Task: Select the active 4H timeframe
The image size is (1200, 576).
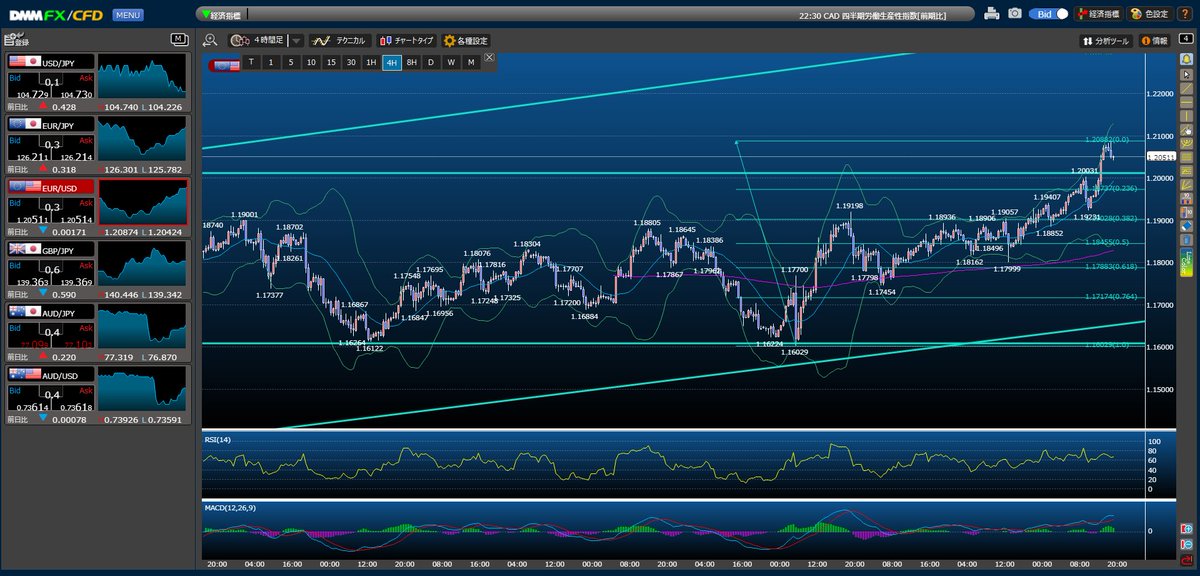Action: (x=391, y=62)
